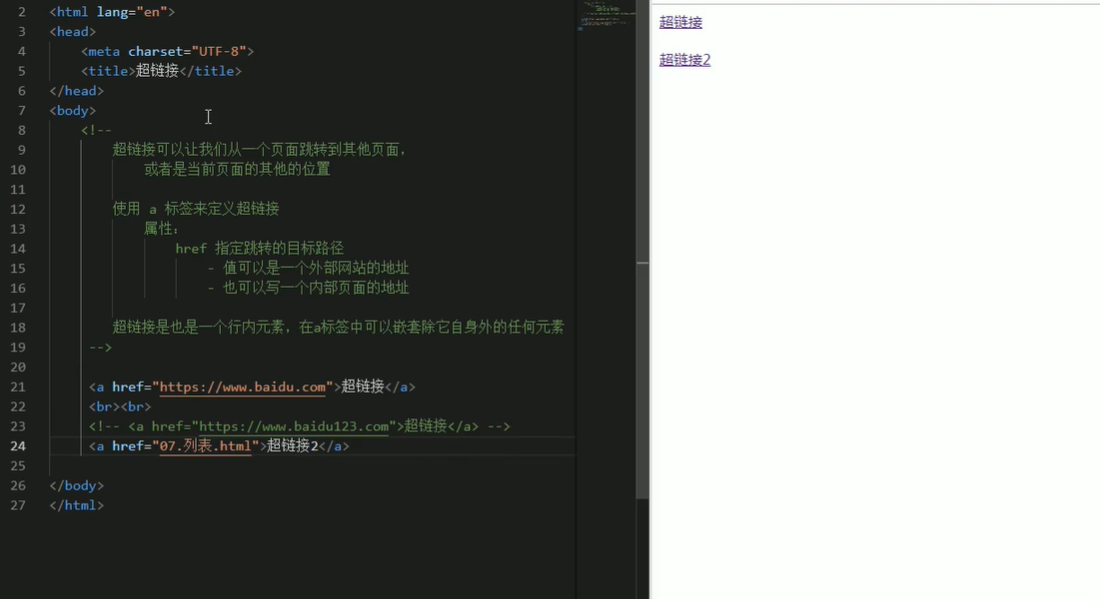Click comment line 使用 a 标签来定义超链接
Screen dimensions: 1100x599
pos(196,209)
